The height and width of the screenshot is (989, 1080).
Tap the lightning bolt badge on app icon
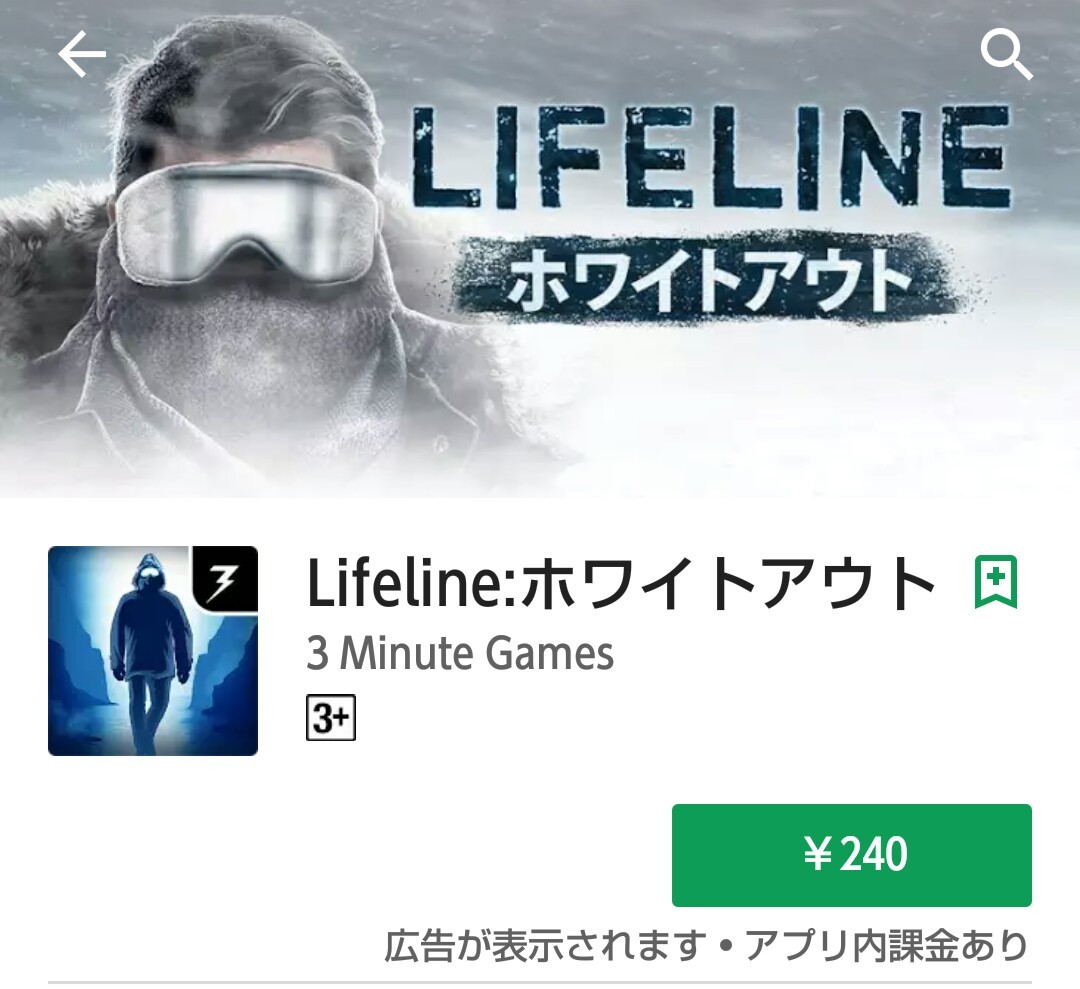tap(225, 579)
